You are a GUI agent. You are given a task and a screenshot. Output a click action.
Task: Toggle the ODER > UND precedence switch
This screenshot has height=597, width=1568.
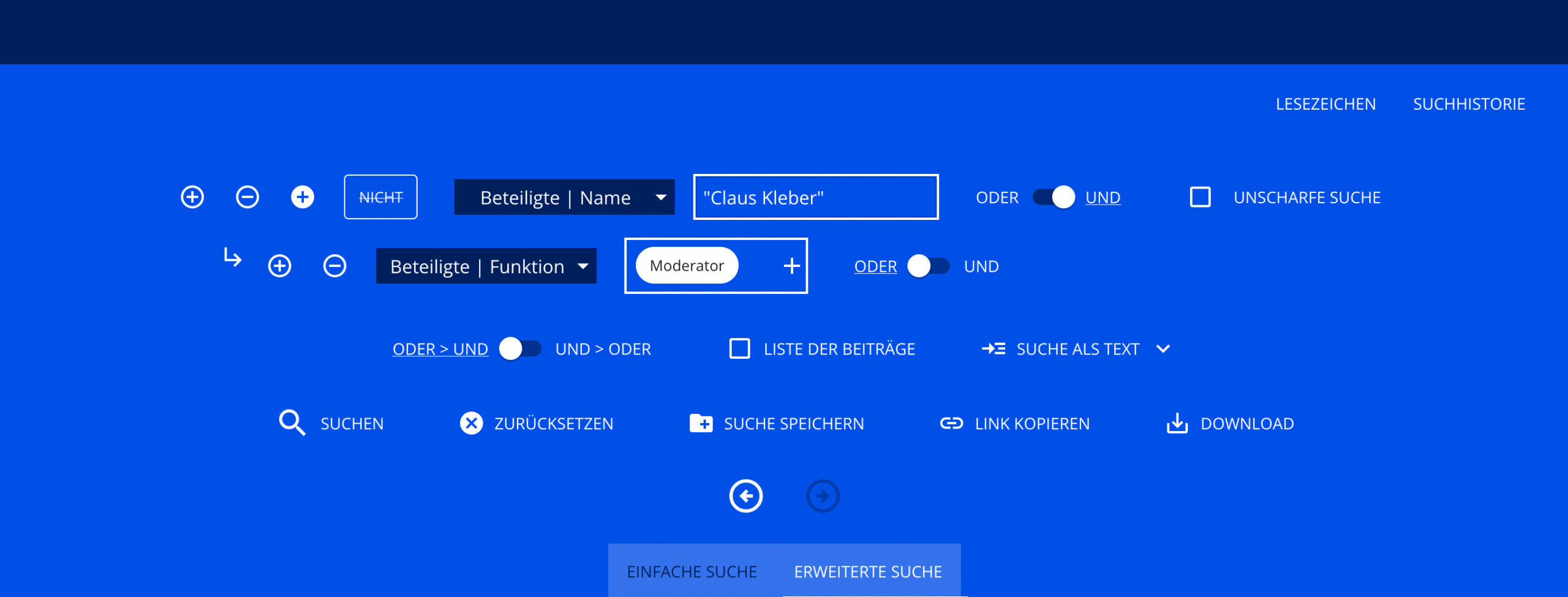(520, 348)
